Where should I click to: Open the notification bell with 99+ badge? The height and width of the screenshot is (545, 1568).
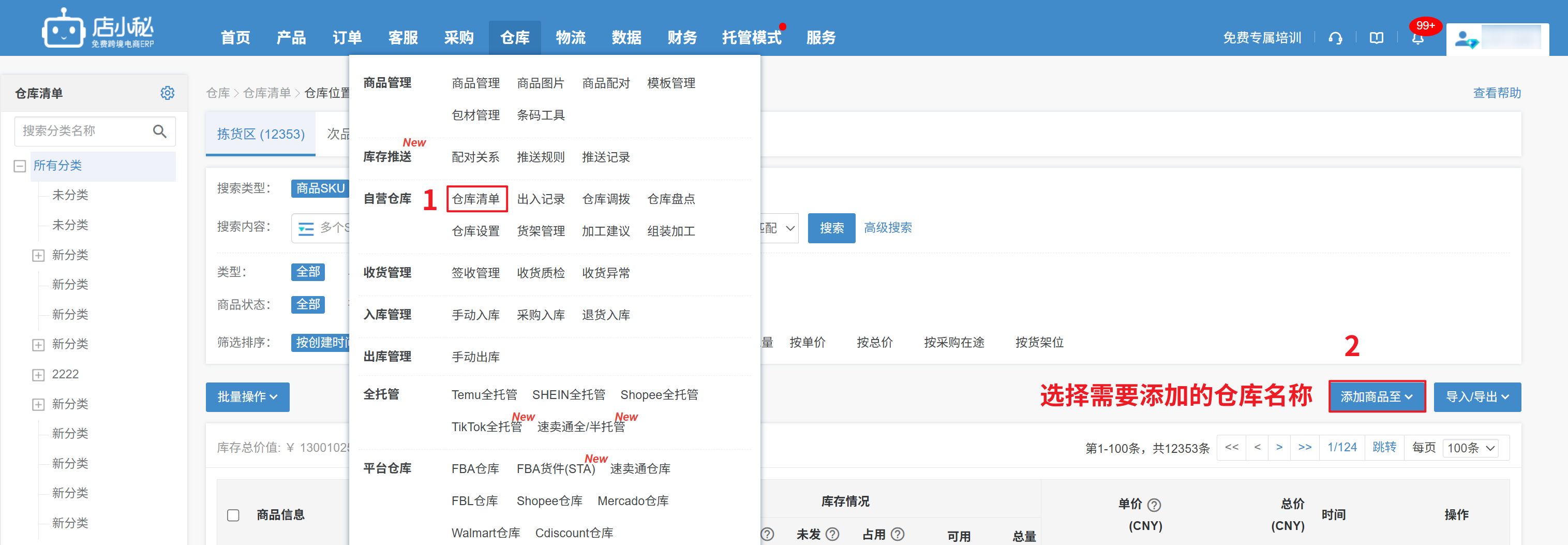coord(1417,38)
